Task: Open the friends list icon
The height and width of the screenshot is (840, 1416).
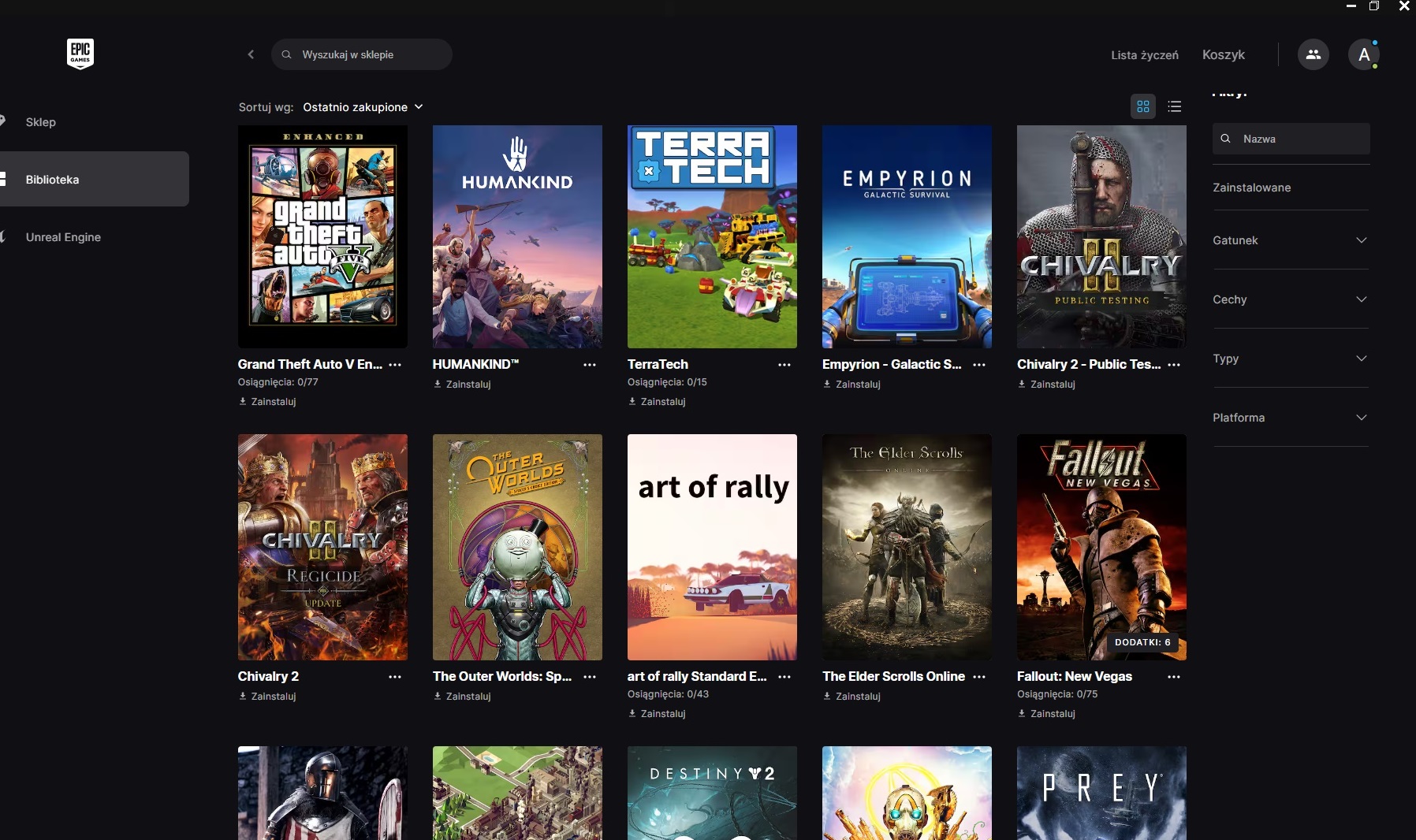Action: 1313,54
